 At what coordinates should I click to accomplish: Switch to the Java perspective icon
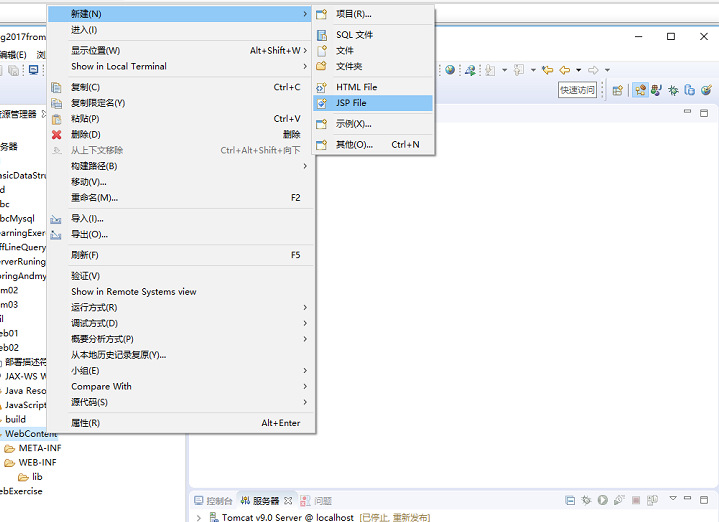657,90
